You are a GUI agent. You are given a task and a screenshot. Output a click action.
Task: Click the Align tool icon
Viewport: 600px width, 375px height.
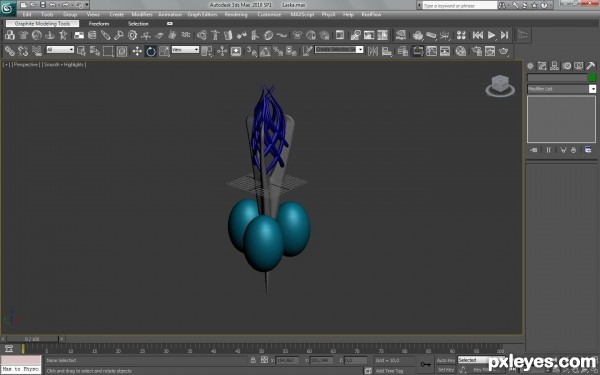[386, 51]
